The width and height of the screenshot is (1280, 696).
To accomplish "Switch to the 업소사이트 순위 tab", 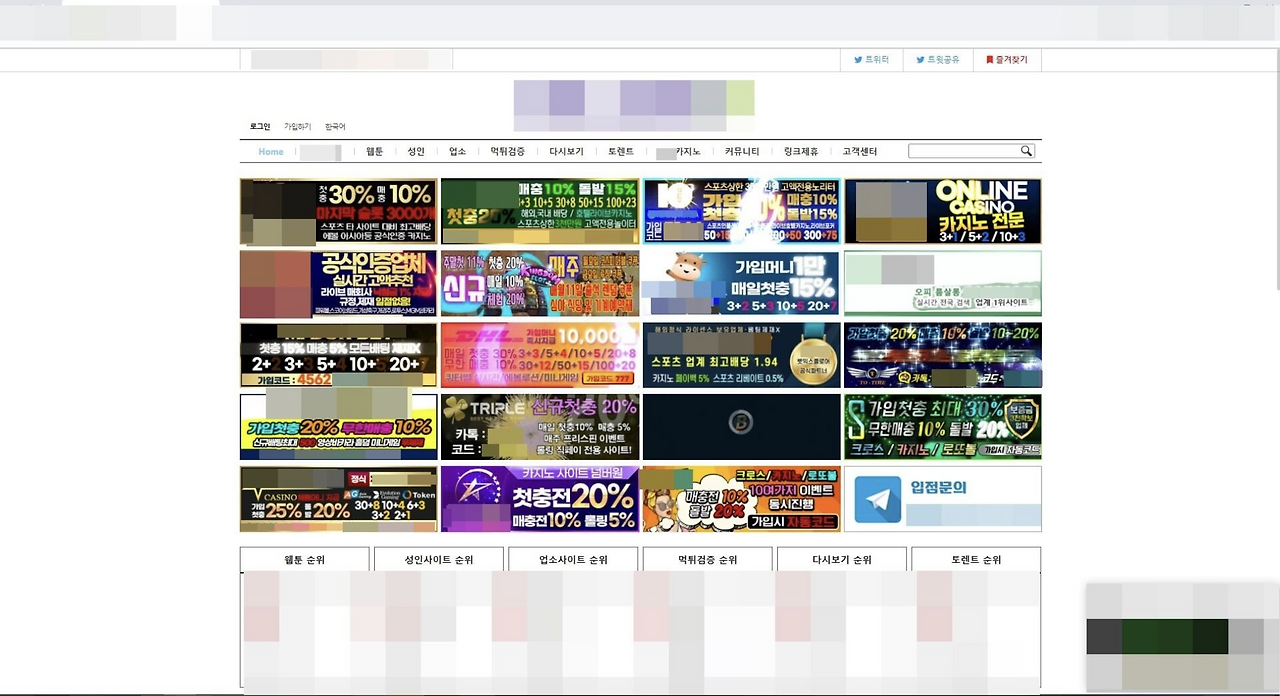I will [573, 560].
